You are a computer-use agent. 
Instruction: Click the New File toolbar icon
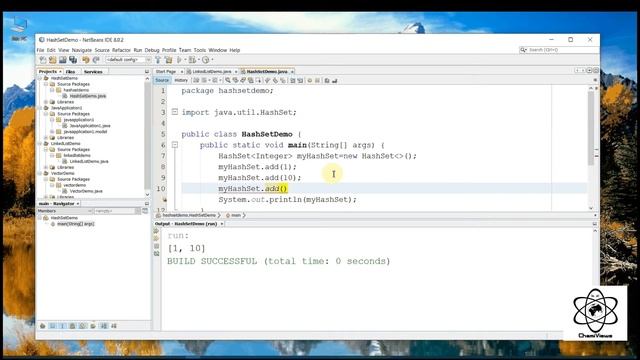tap(43, 60)
